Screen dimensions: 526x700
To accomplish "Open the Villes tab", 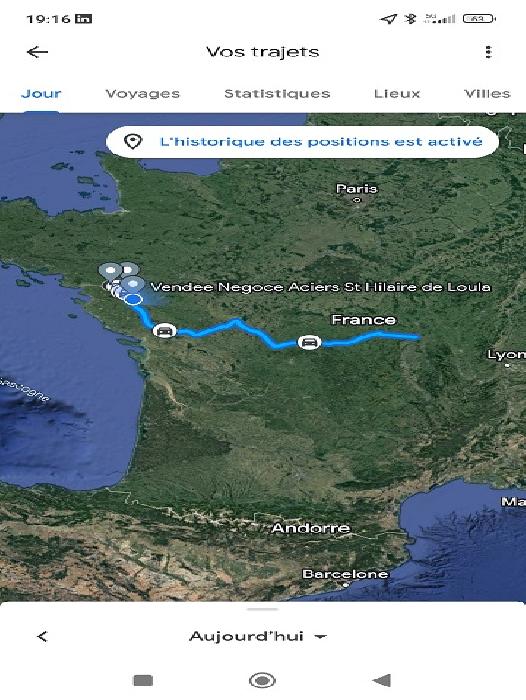I will (487, 94).
